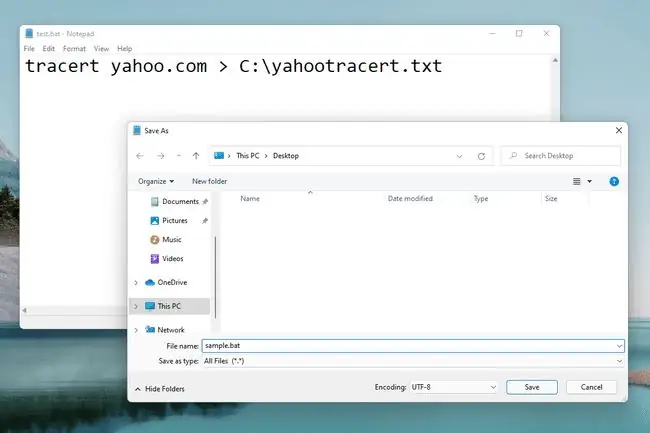This screenshot has width=650, height=433.
Task: Open the Format menu in Notepad
Action: coord(74,48)
